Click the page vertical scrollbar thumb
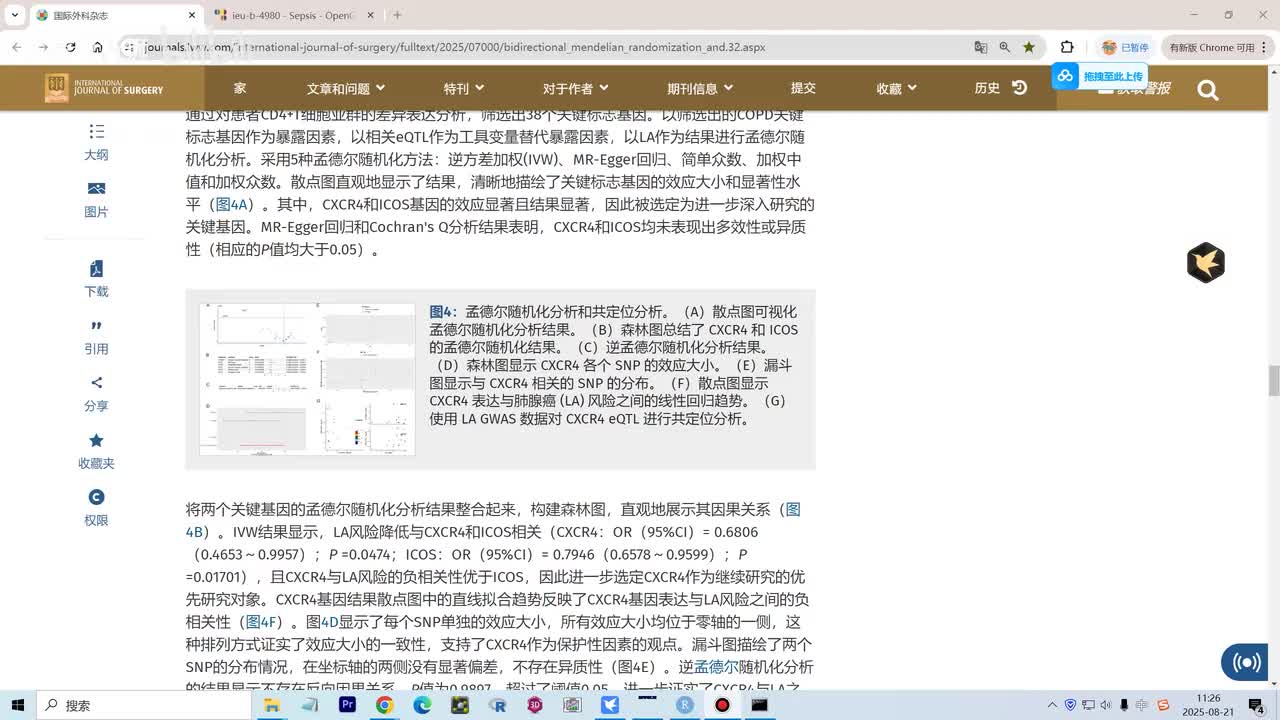The image size is (1280, 720). pyautogui.click(x=1274, y=381)
